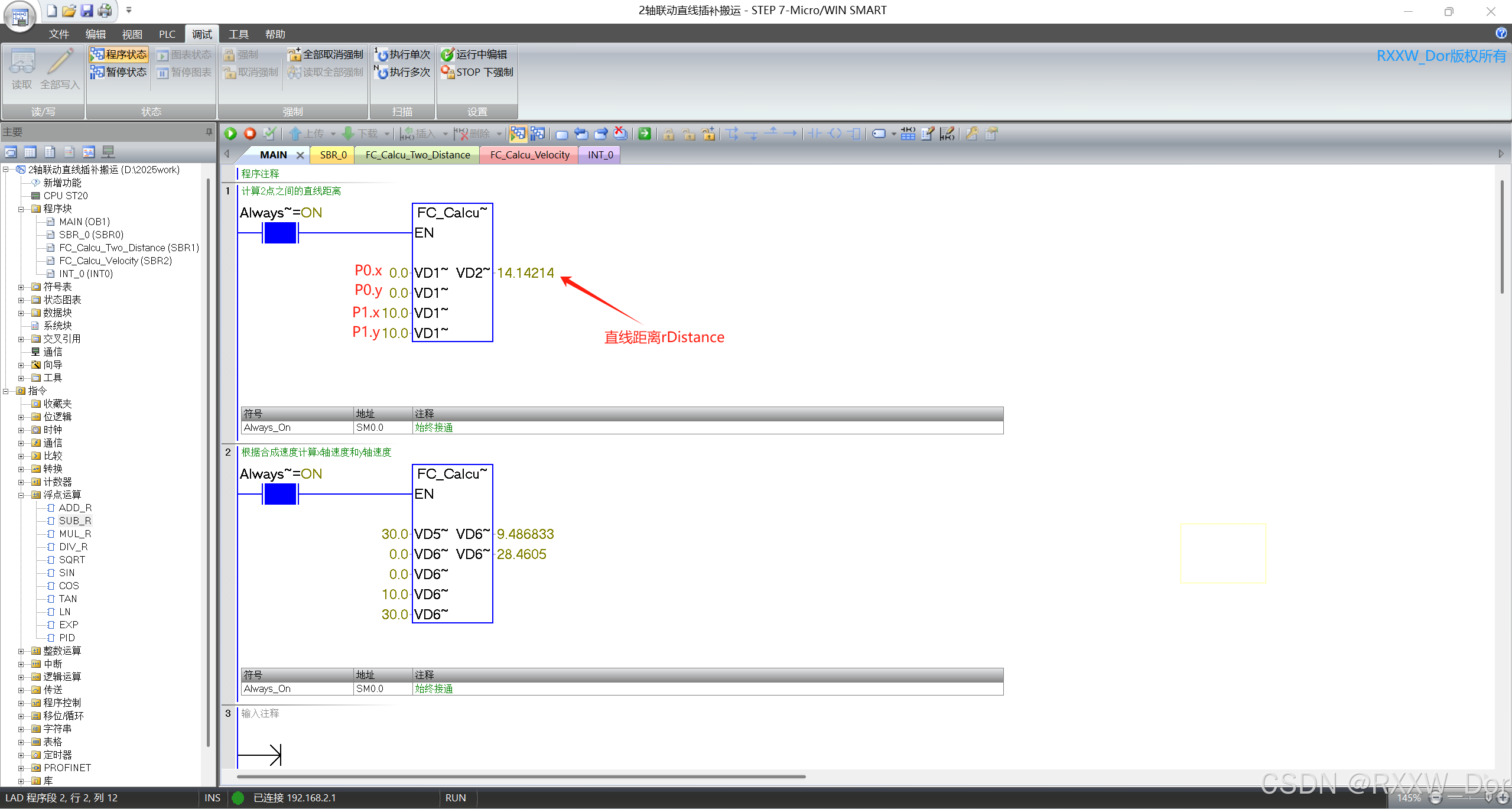The width and height of the screenshot is (1512, 809).
Task: Select the SQRT instruction in the tree
Action: (71, 560)
